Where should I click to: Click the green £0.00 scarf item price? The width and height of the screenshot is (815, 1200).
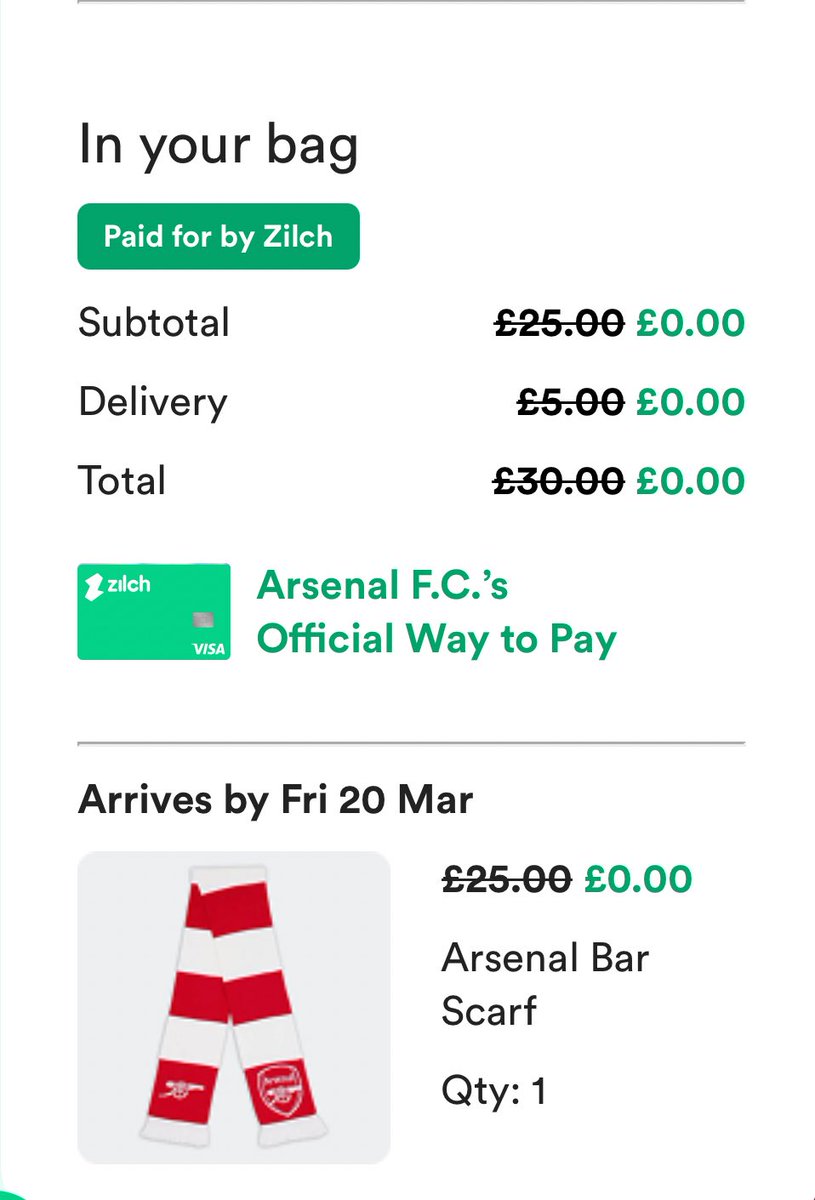pyautogui.click(x=638, y=879)
